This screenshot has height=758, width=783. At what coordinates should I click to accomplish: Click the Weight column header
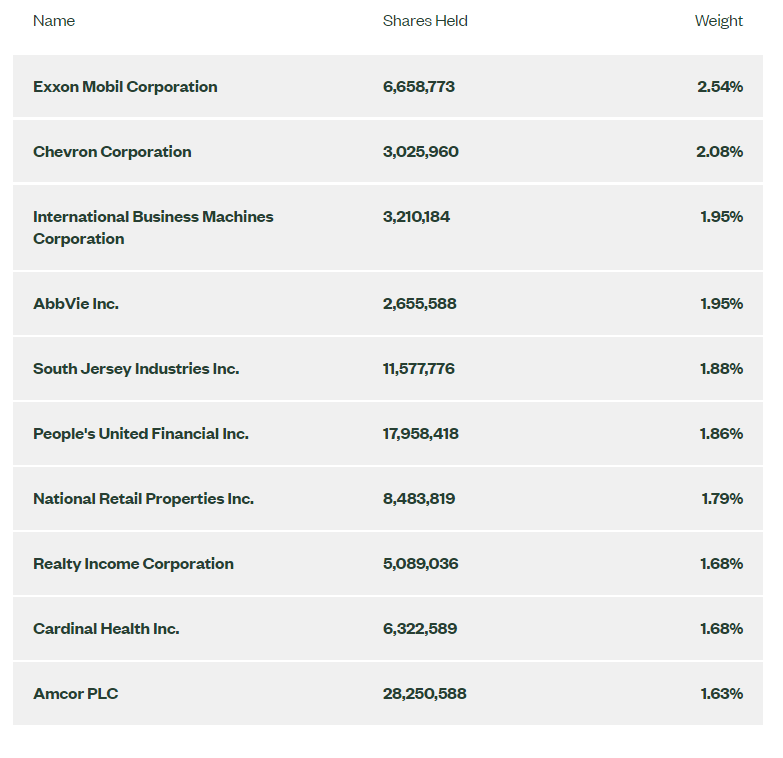tap(719, 21)
